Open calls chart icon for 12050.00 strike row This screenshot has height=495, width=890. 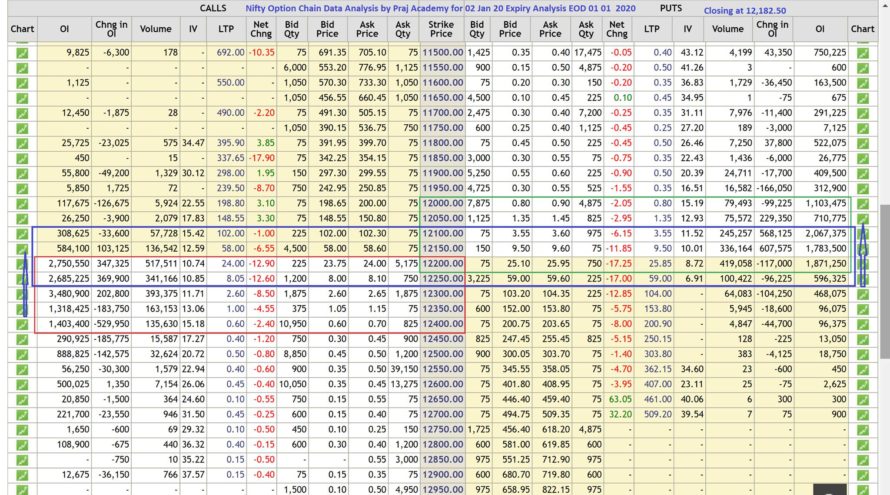22,219
